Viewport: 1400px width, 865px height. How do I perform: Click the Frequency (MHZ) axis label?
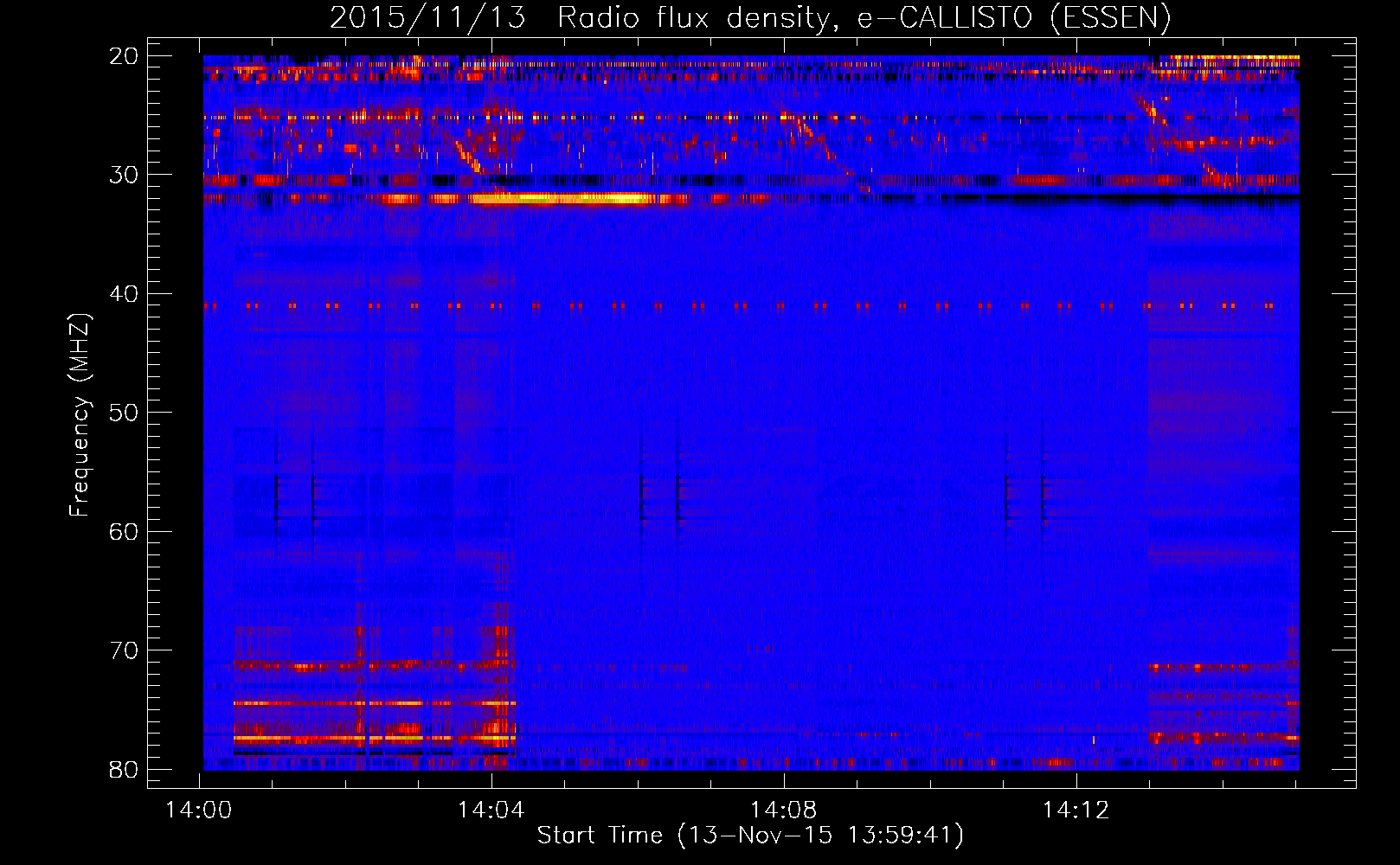[80, 415]
